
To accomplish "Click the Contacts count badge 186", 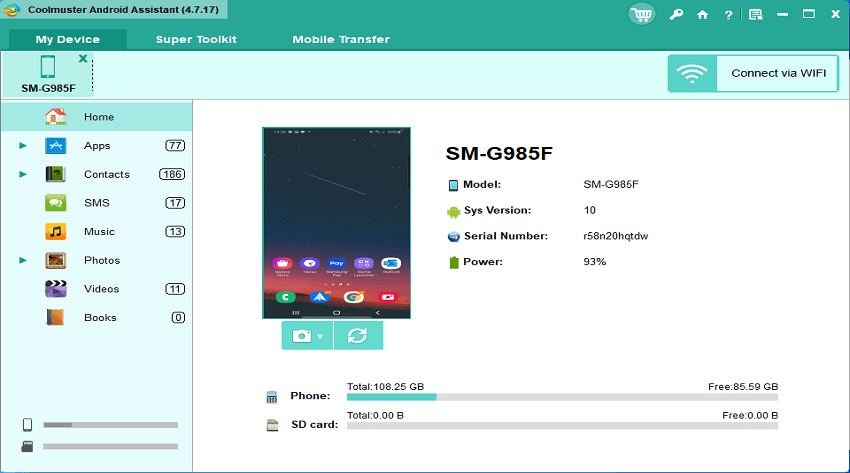I will point(172,174).
